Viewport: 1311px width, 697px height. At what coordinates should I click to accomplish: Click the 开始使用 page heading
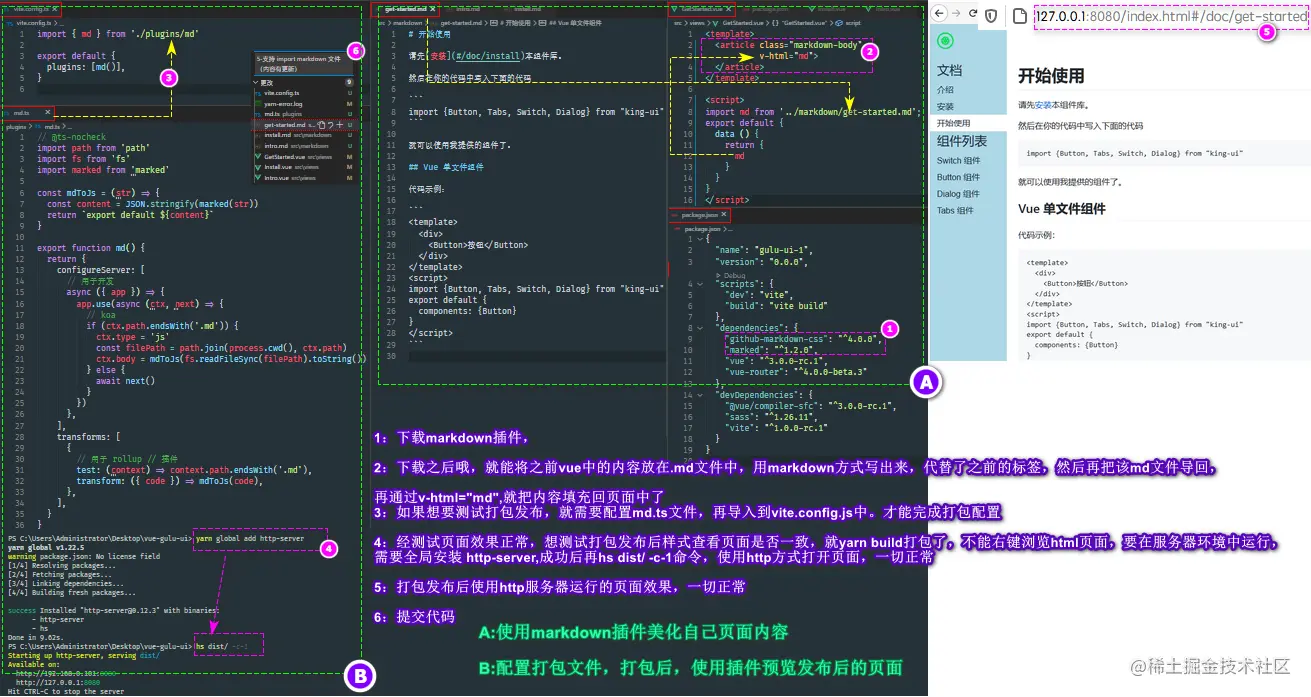click(x=1051, y=75)
